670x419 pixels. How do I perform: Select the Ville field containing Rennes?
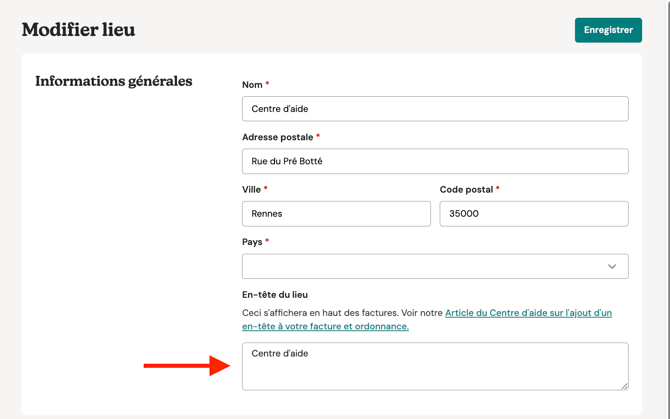(x=336, y=214)
